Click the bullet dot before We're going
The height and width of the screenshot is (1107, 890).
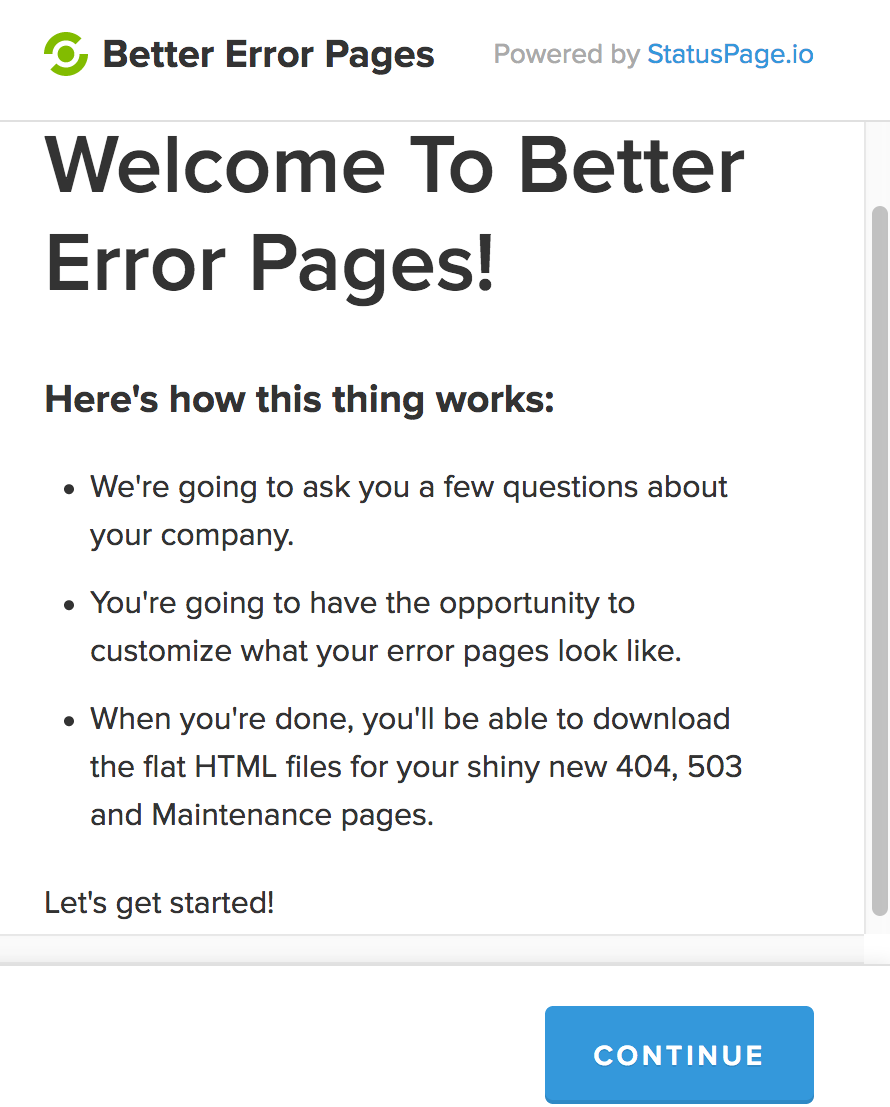tap(68, 489)
